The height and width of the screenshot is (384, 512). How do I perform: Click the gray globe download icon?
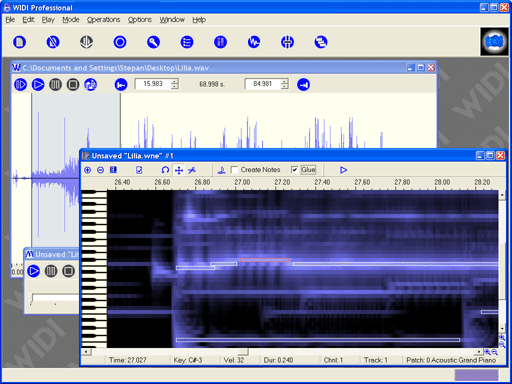click(x=86, y=42)
